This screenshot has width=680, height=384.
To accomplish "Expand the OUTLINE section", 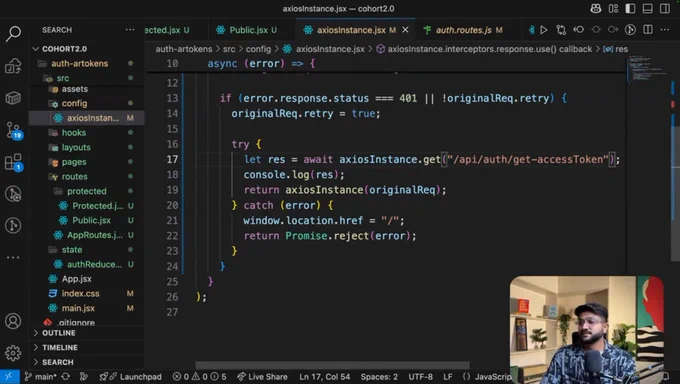I will [x=87, y=333].
